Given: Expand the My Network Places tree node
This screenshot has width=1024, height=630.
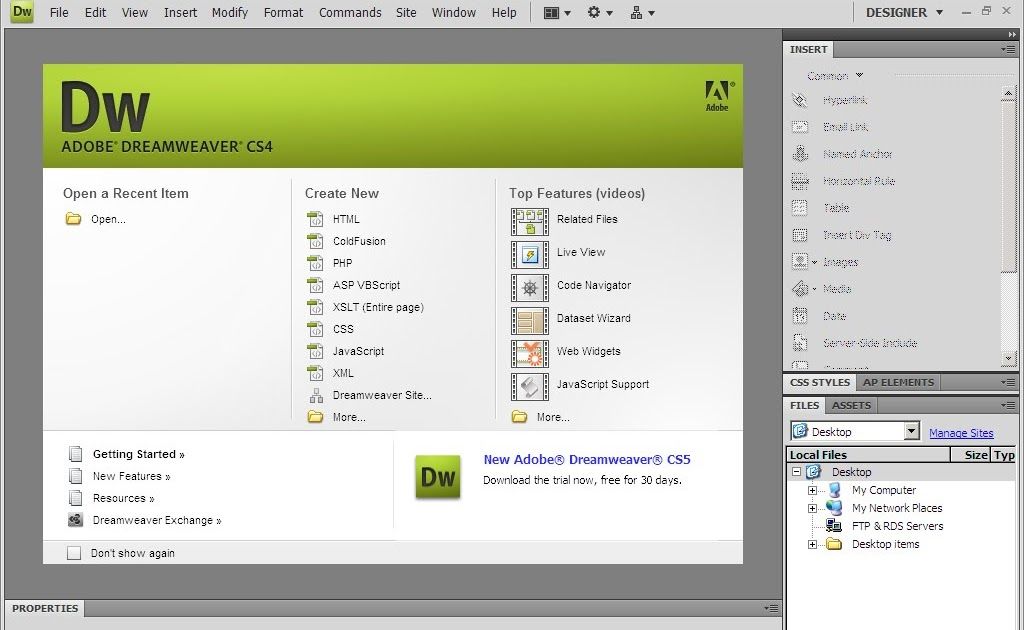Looking at the screenshot, I should pyautogui.click(x=812, y=508).
